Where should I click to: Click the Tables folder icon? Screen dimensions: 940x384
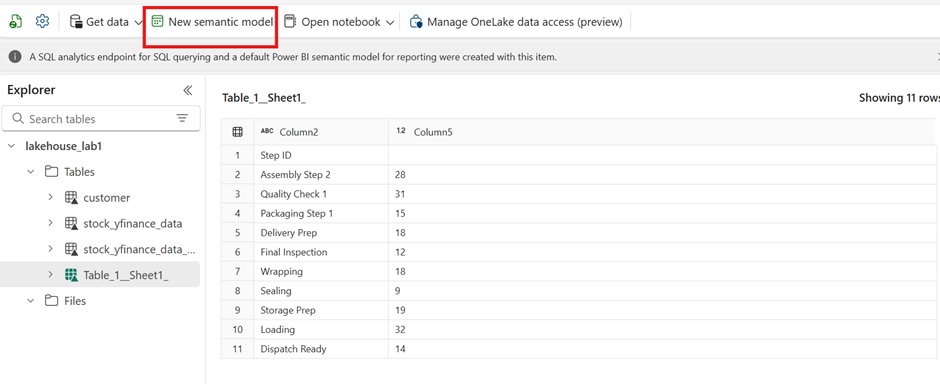52,172
